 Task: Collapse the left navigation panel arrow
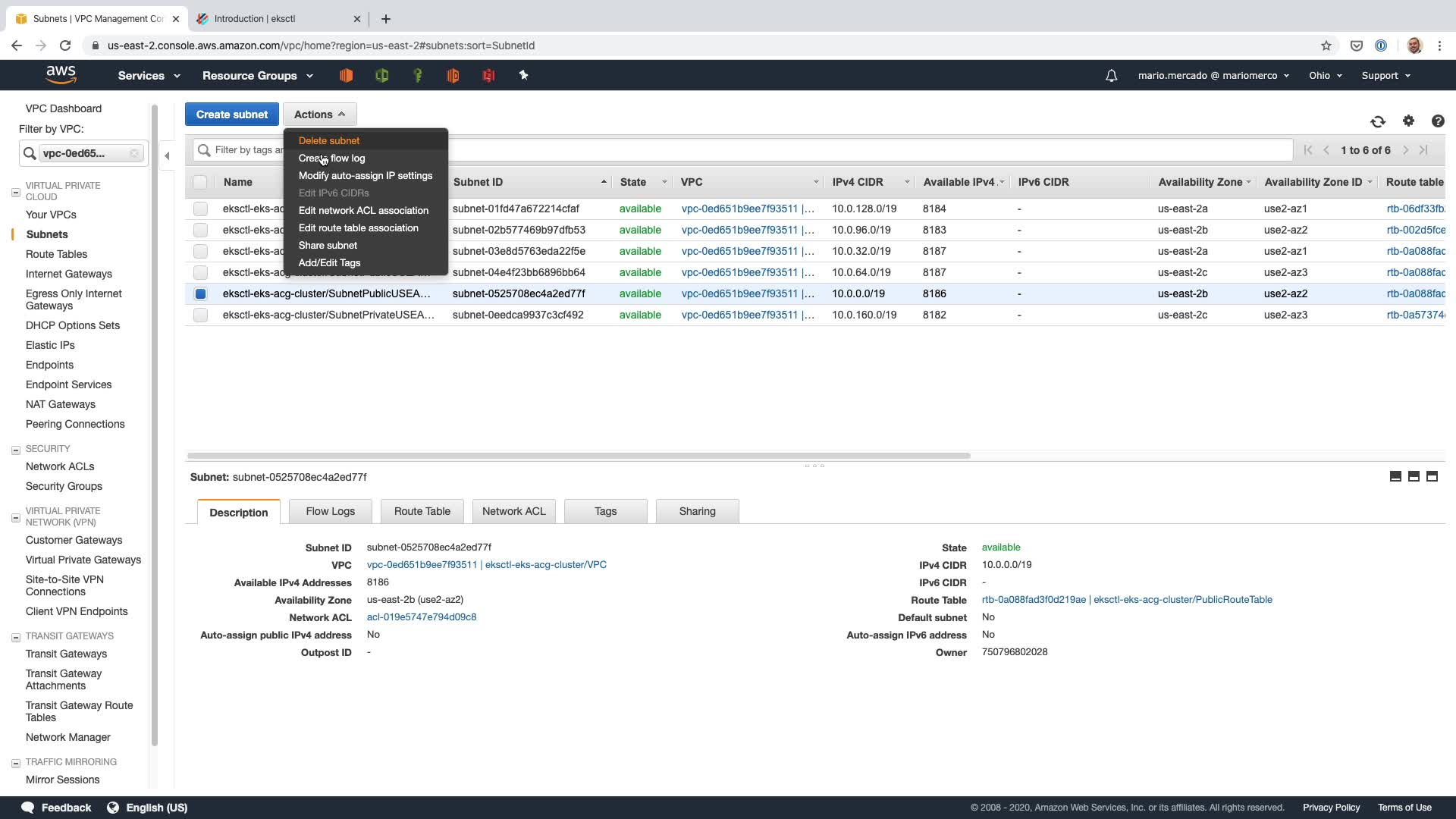pyautogui.click(x=167, y=155)
